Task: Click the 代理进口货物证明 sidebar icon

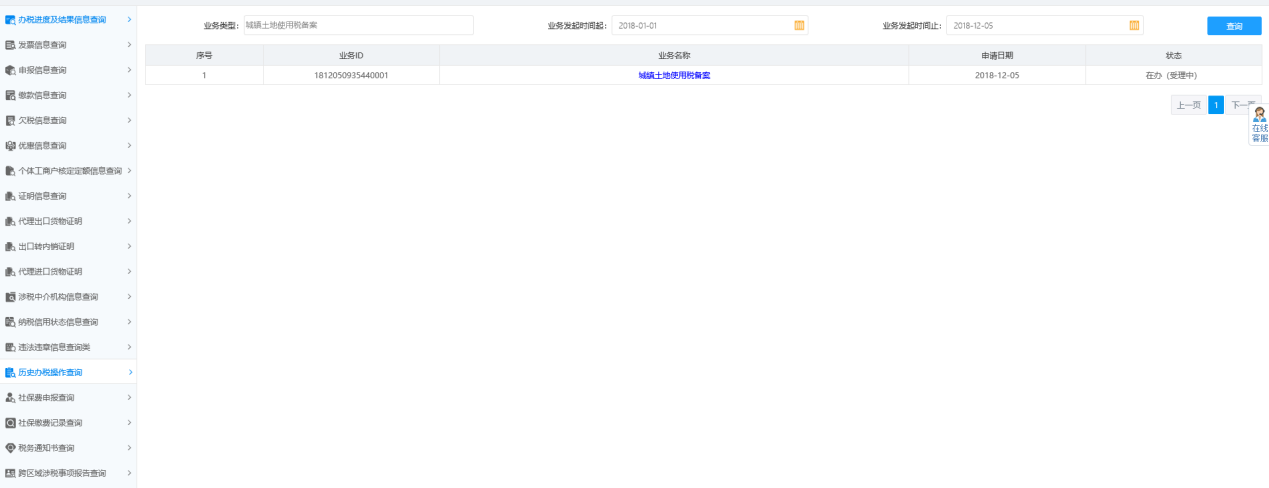Action: tap(10, 271)
